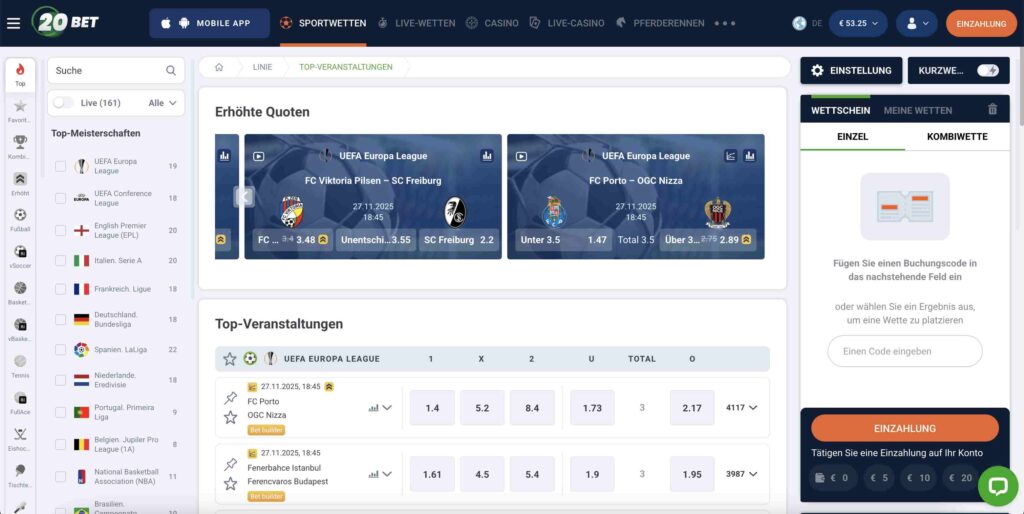Switch to the Meine Wetten tab
Screen dimensions: 1024x514
918,110
